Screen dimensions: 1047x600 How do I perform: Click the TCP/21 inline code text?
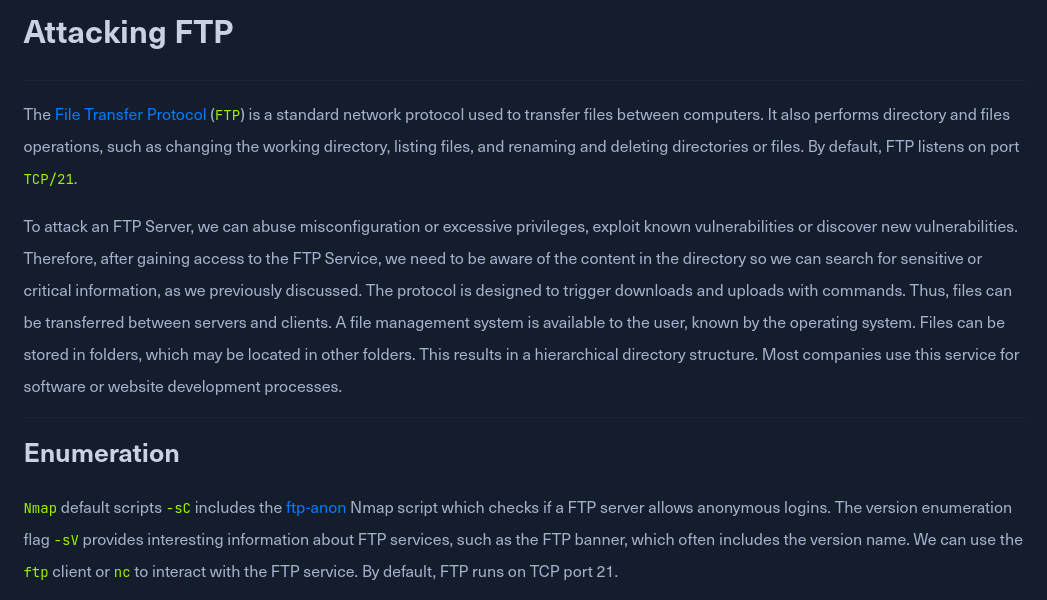(49, 179)
